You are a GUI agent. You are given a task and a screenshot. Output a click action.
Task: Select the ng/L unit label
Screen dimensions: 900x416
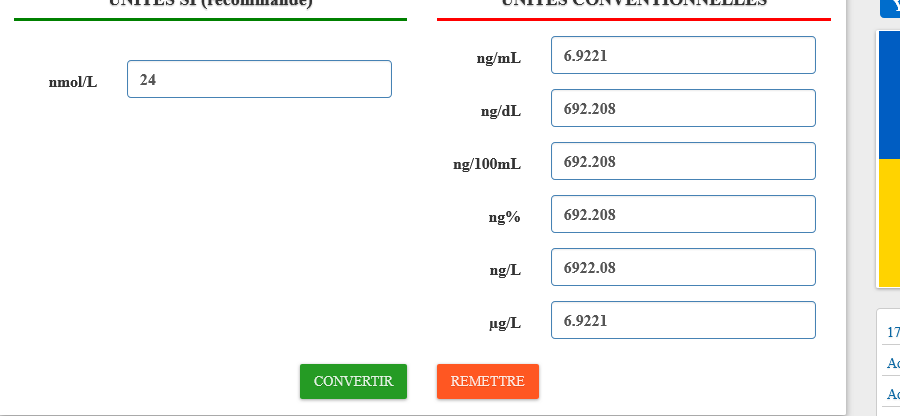505,270
